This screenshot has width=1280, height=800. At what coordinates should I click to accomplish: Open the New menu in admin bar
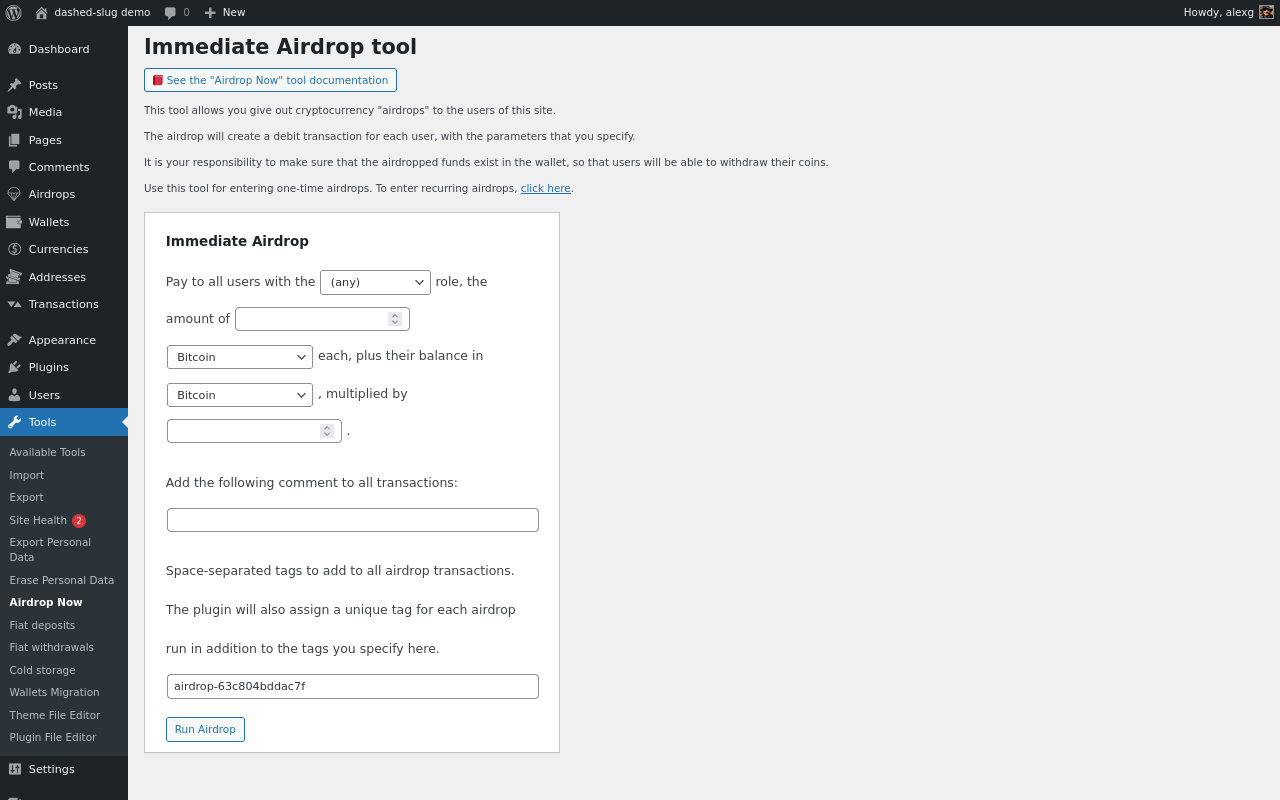click(225, 13)
